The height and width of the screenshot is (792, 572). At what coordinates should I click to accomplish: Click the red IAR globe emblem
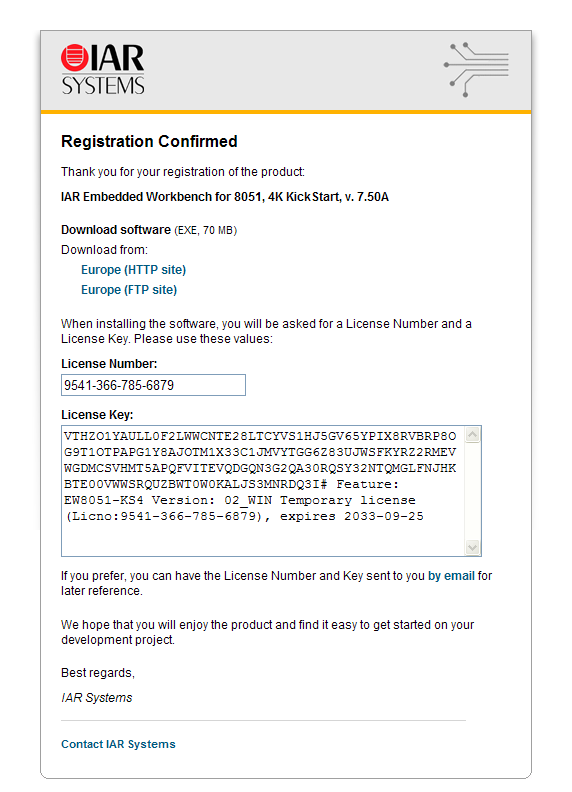coord(75,57)
